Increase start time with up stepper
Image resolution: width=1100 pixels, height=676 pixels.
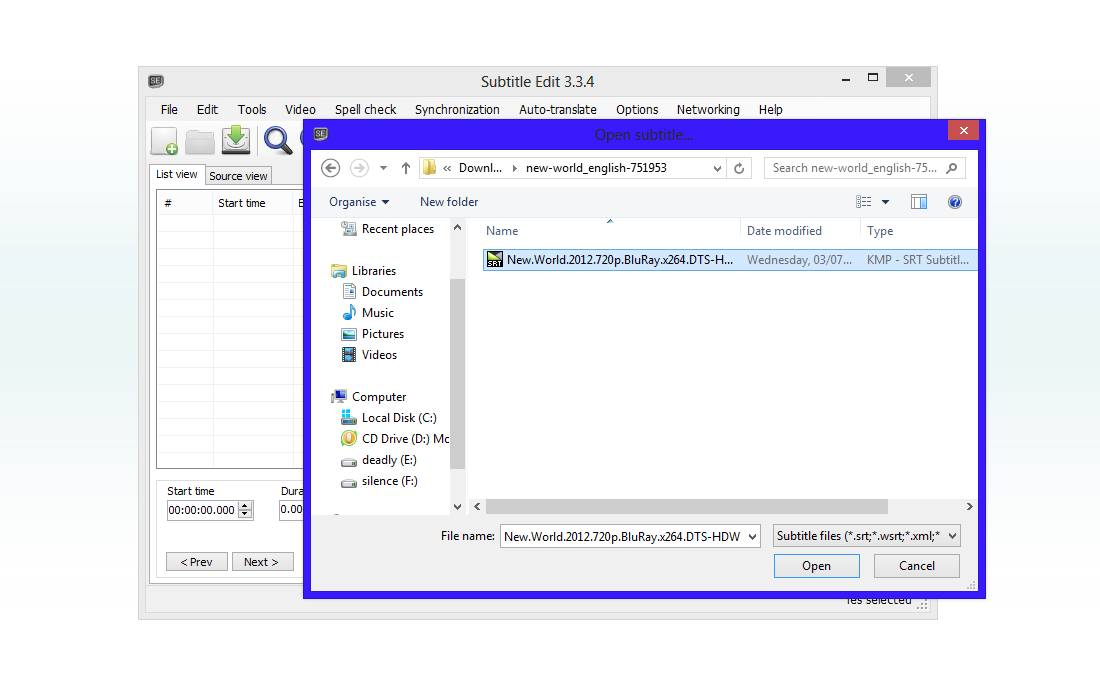click(245, 506)
